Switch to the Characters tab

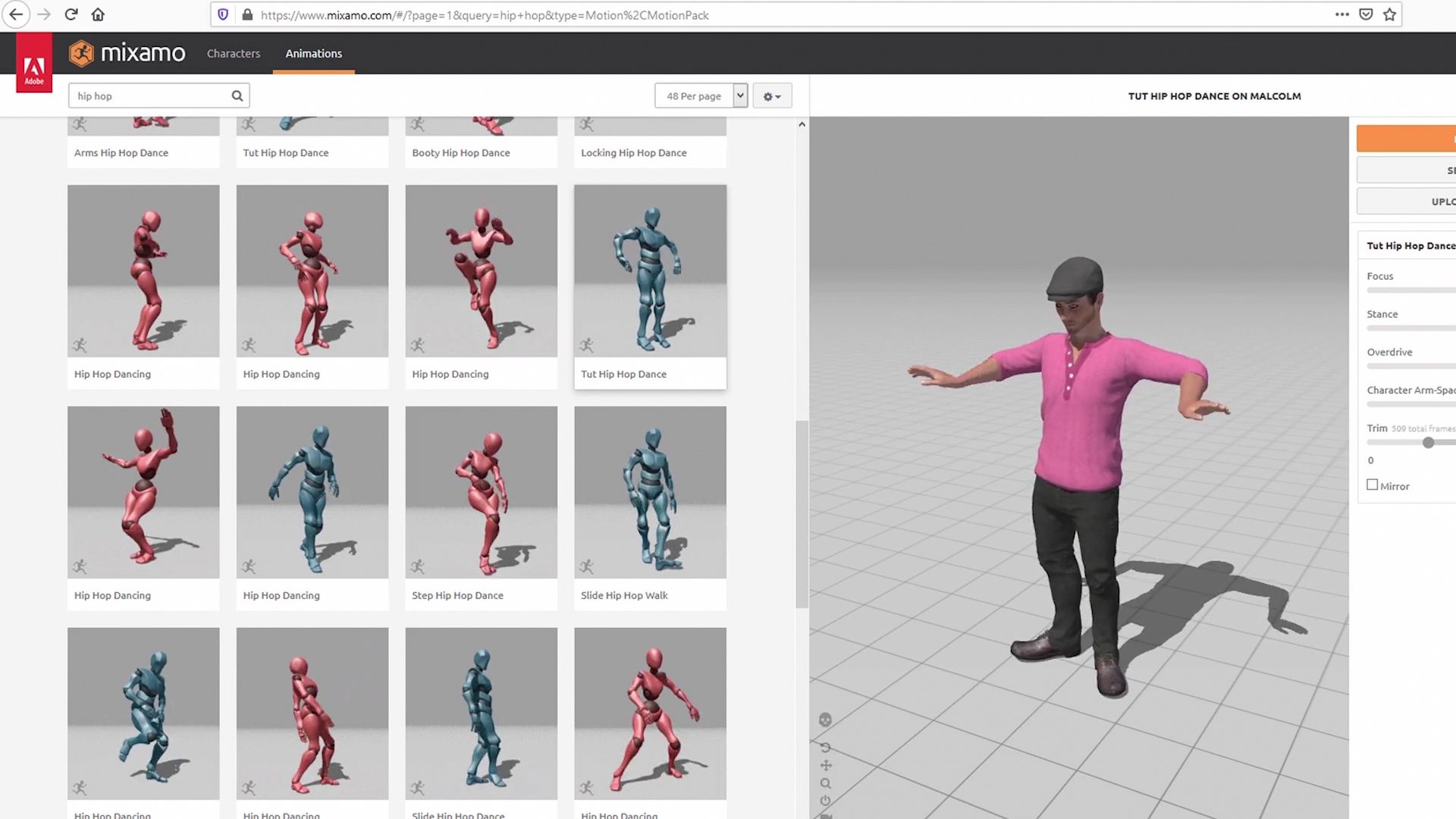234,54
